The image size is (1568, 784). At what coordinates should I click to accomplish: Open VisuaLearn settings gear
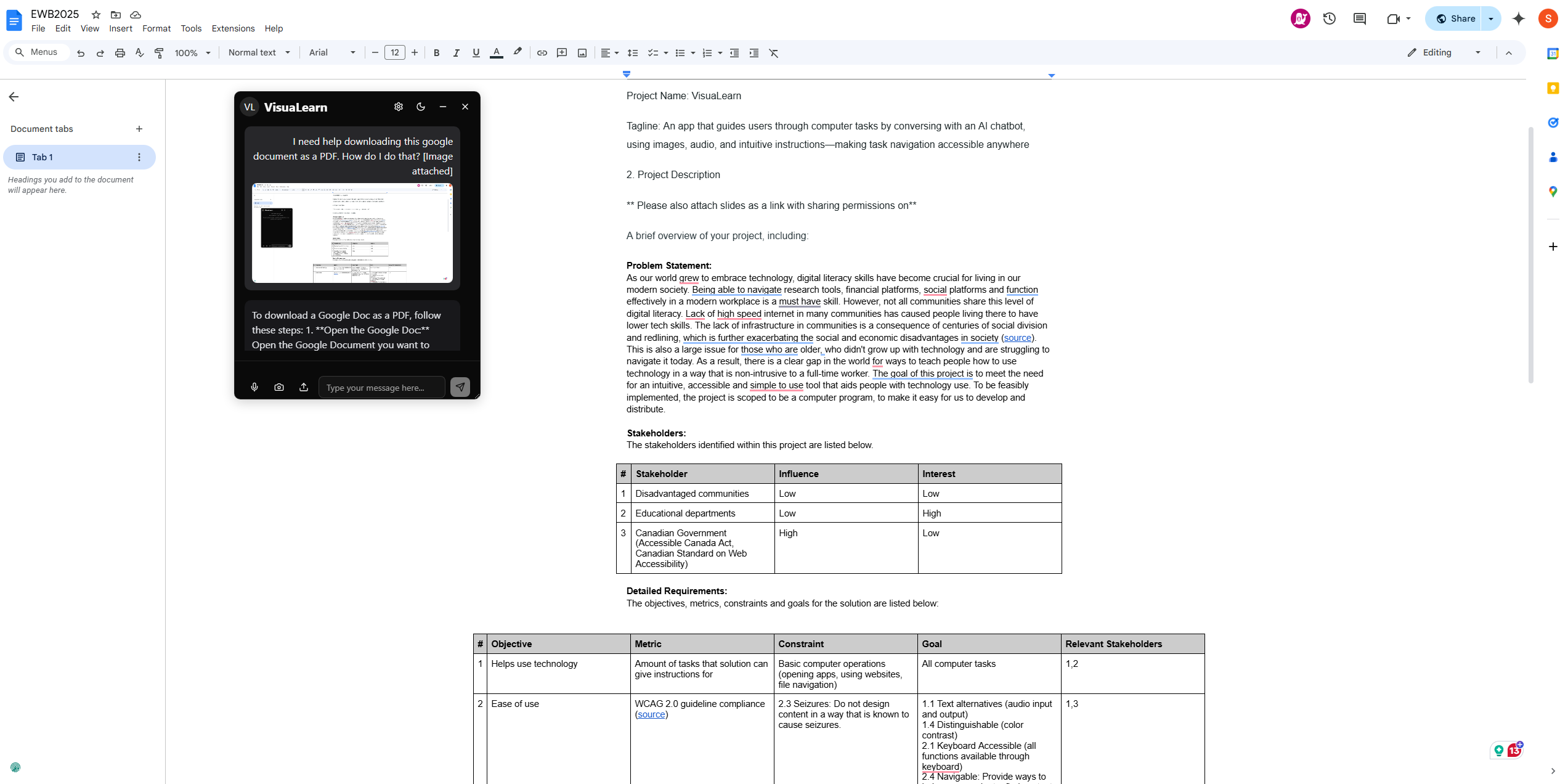point(399,107)
